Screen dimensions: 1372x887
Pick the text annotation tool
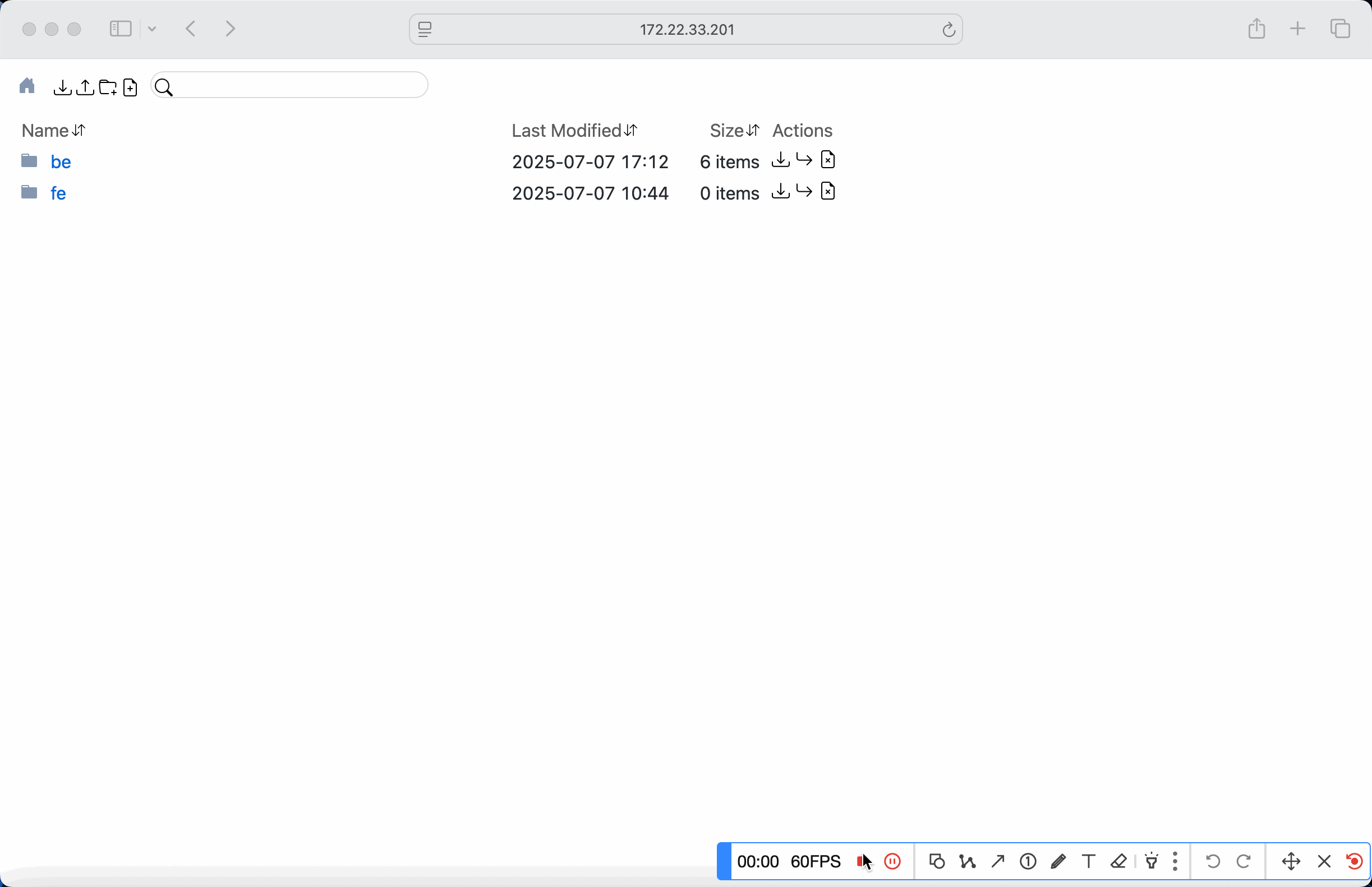coord(1088,861)
